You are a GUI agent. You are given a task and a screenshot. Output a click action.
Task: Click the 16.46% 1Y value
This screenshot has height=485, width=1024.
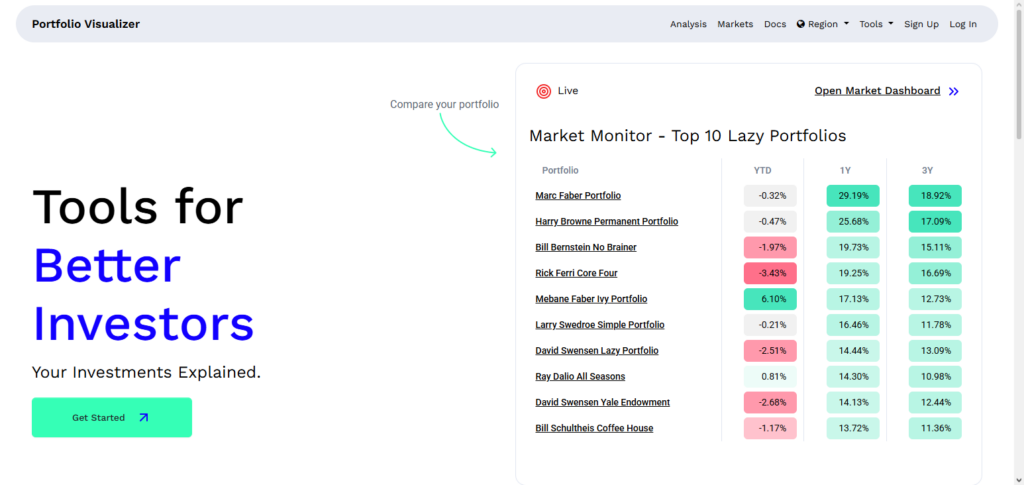coord(853,324)
